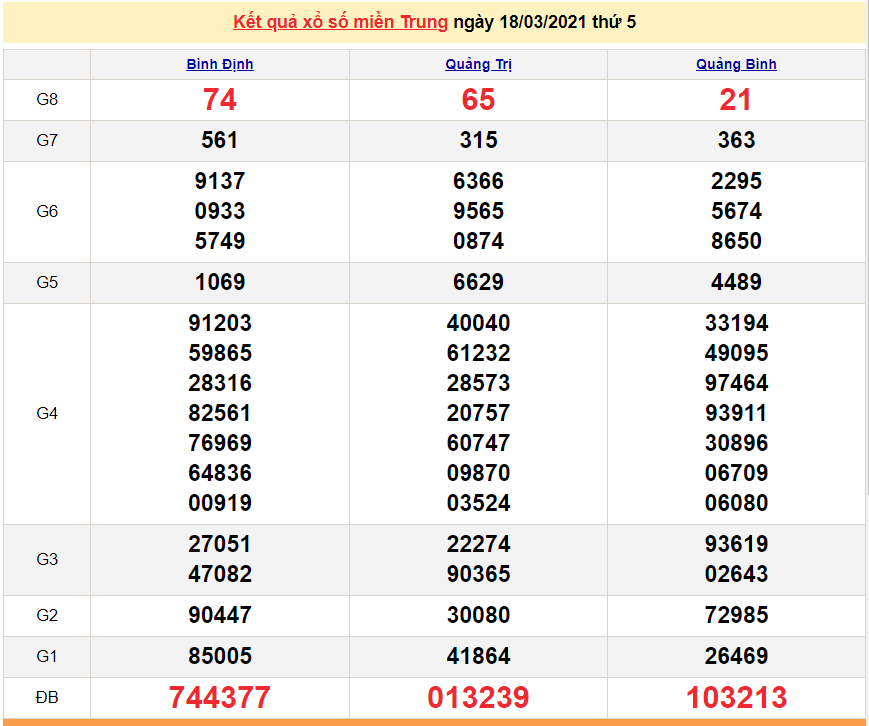The height and width of the screenshot is (726, 869).
Task: Click the Quảng Bình special prize 103213
Action: tap(736, 697)
